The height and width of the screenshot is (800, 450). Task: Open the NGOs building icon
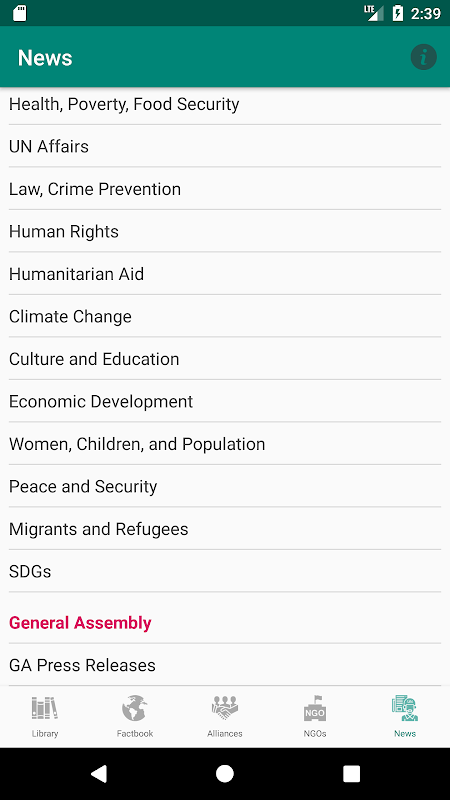315,708
